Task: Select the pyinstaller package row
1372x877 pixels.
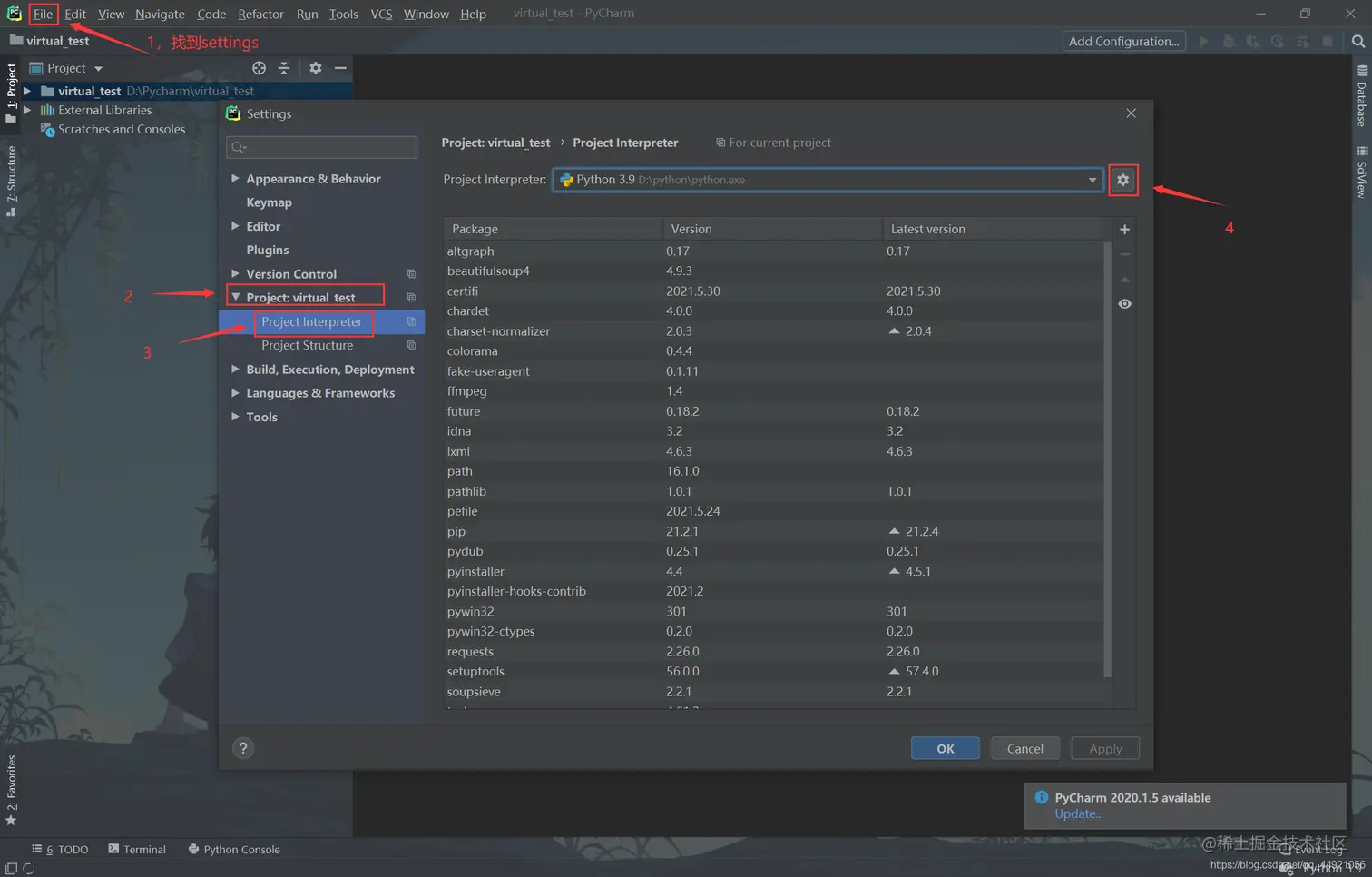Action: point(773,571)
